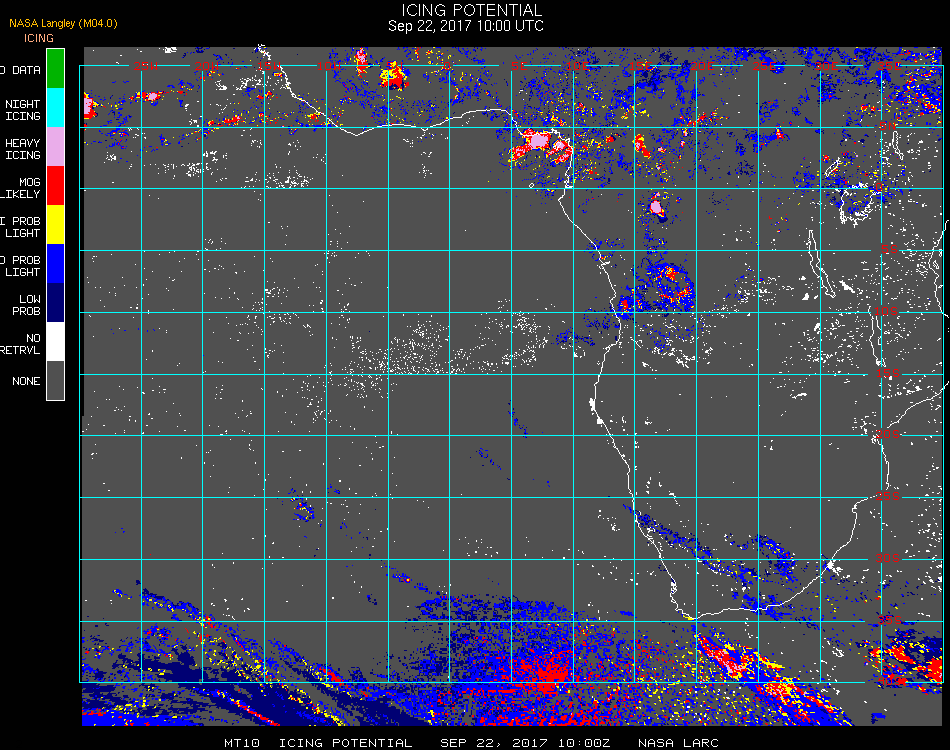The width and height of the screenshot is (950, 750).
Task: Select the 'MOG LIKELY' legend label
Action: click(20, 188)
